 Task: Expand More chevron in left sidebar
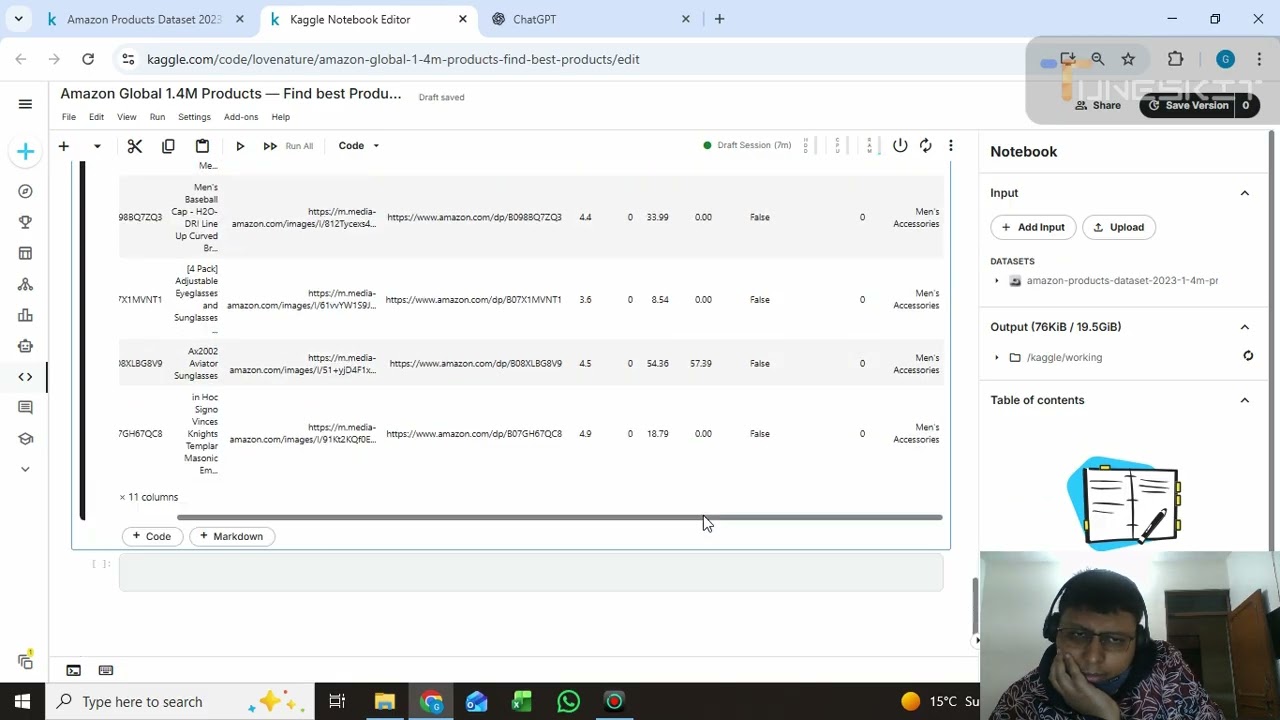point(25,469)
